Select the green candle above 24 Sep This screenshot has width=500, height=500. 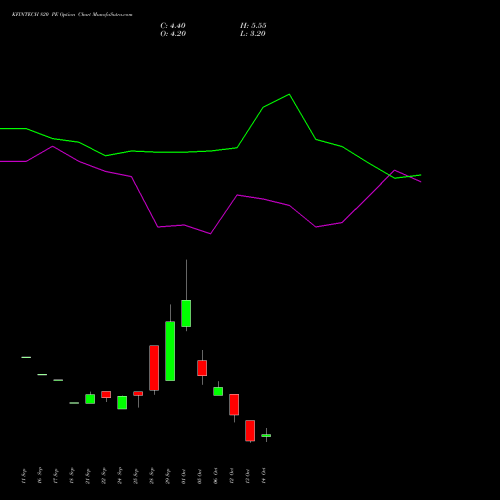tap(122, 403)
